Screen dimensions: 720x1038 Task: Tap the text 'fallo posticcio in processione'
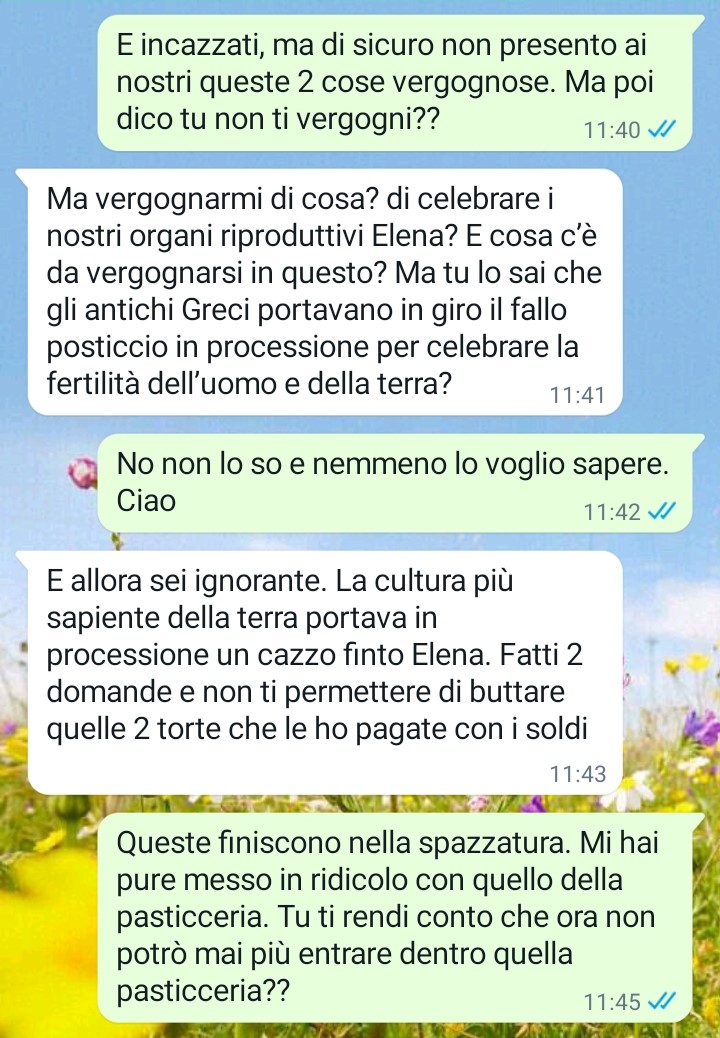pos(306,328)
